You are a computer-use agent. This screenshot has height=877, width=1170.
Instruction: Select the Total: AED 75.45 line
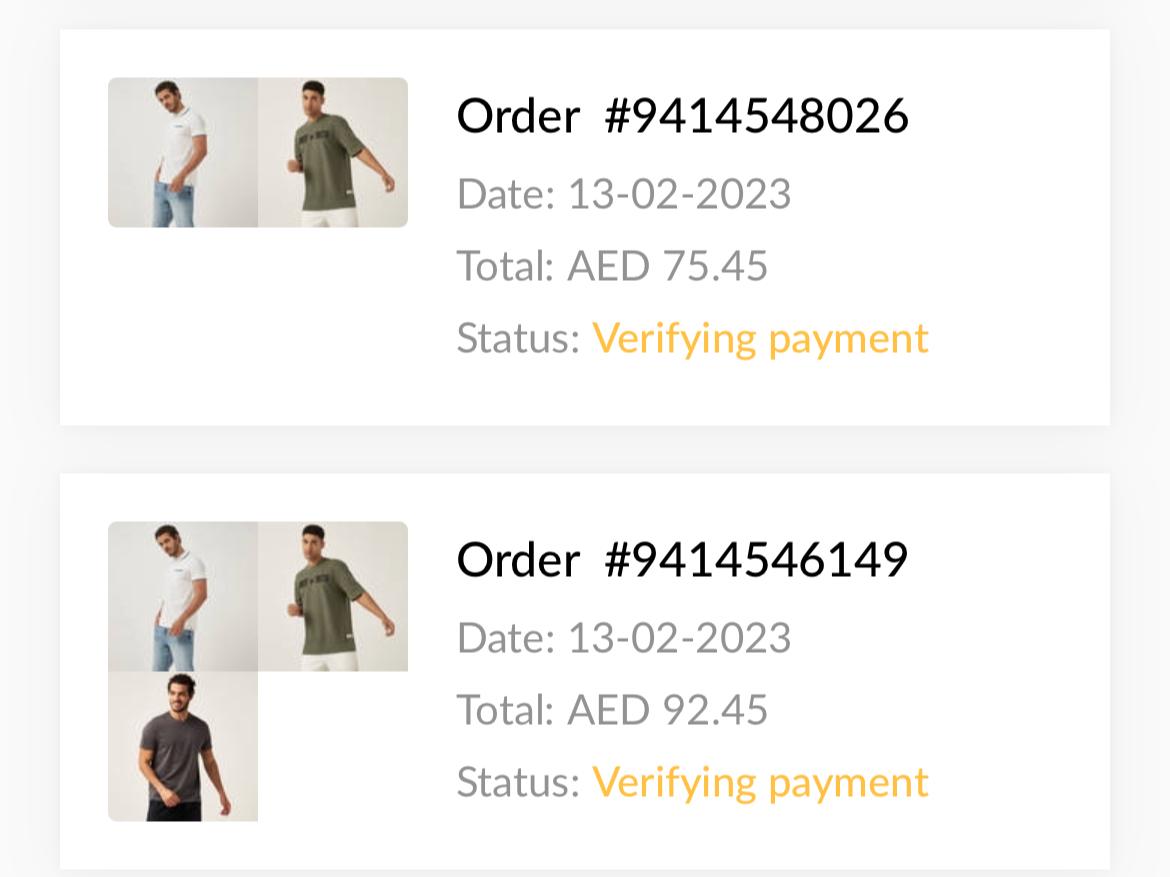coord(612,266)
